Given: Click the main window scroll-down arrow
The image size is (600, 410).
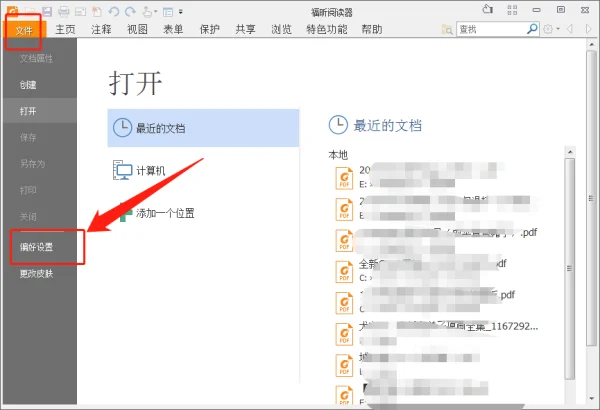Looking at the screenshot, I should (591, 399).
